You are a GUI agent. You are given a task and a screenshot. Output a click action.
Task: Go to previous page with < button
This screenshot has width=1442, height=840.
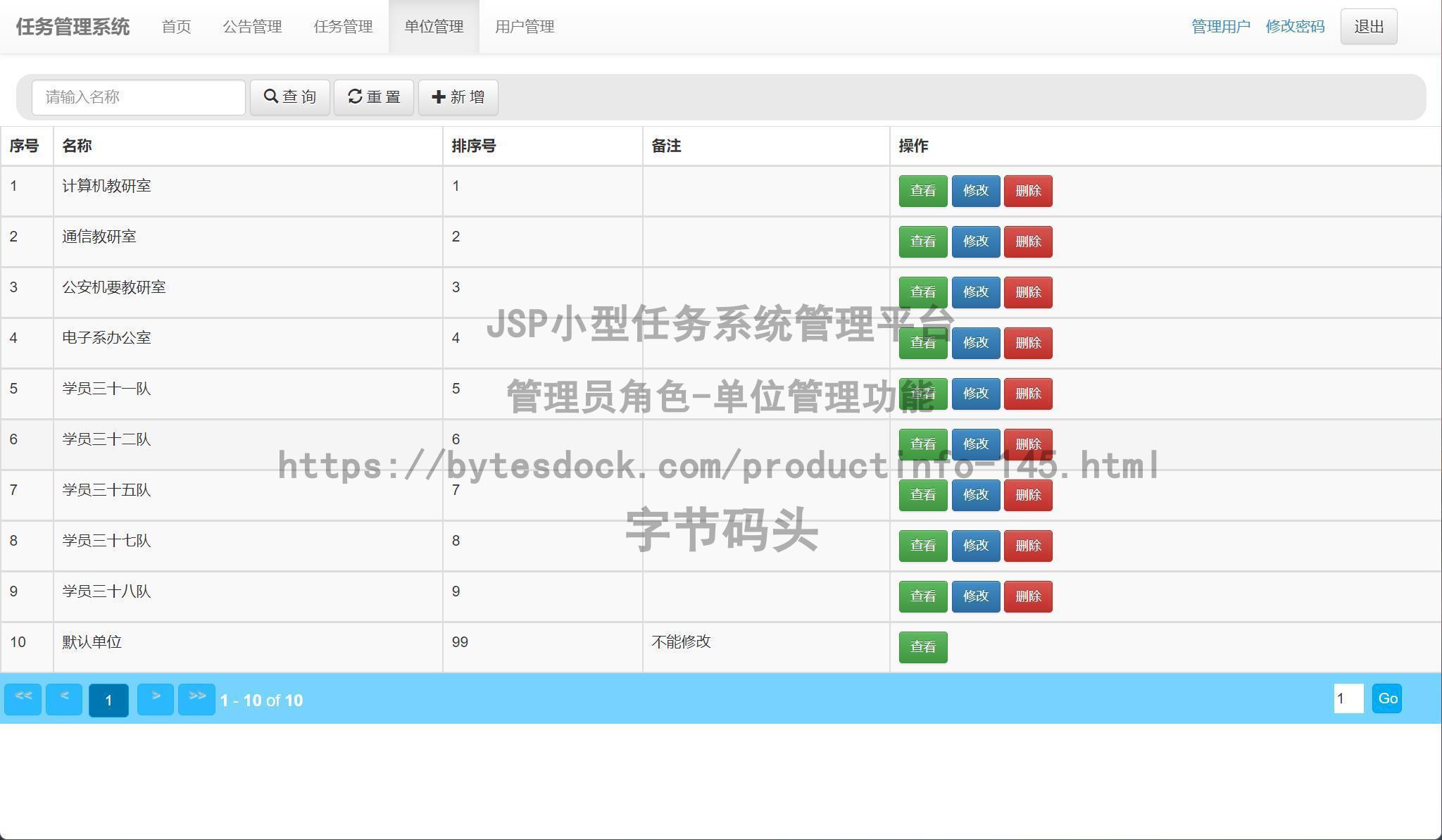(64, 699)
